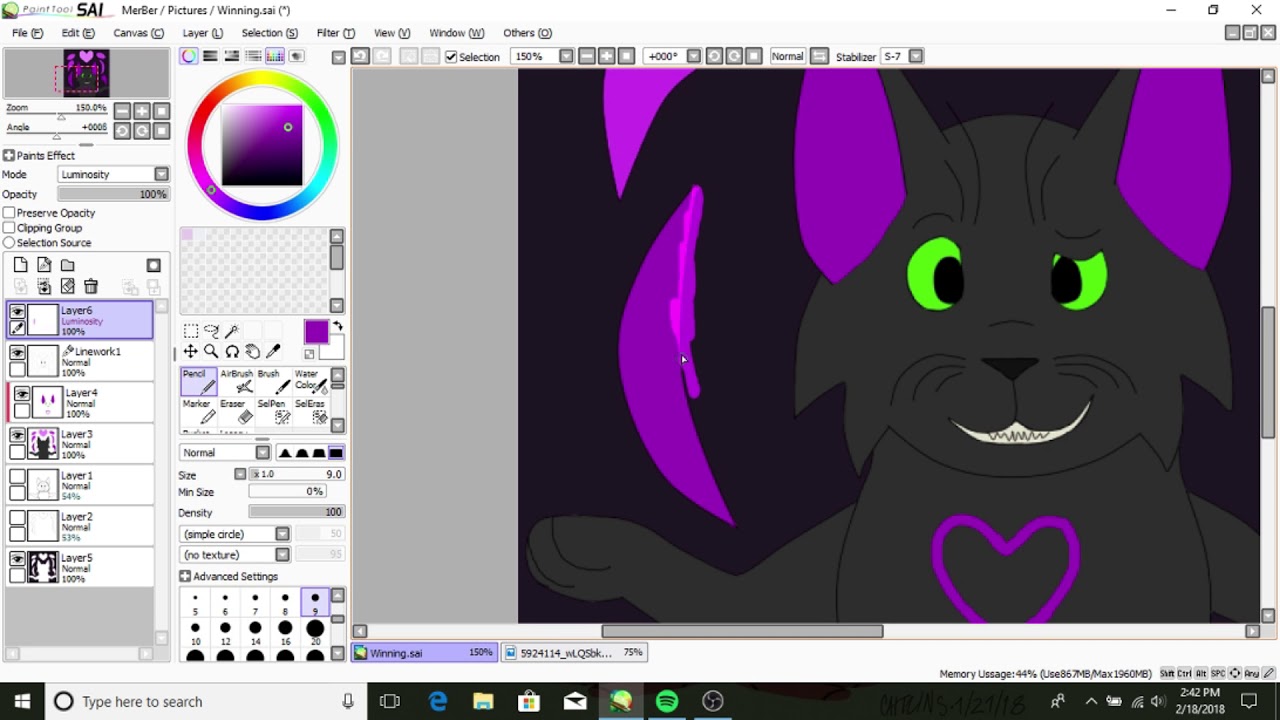
Task: Pick the rotate canvas tool
Action: [232, 351]
